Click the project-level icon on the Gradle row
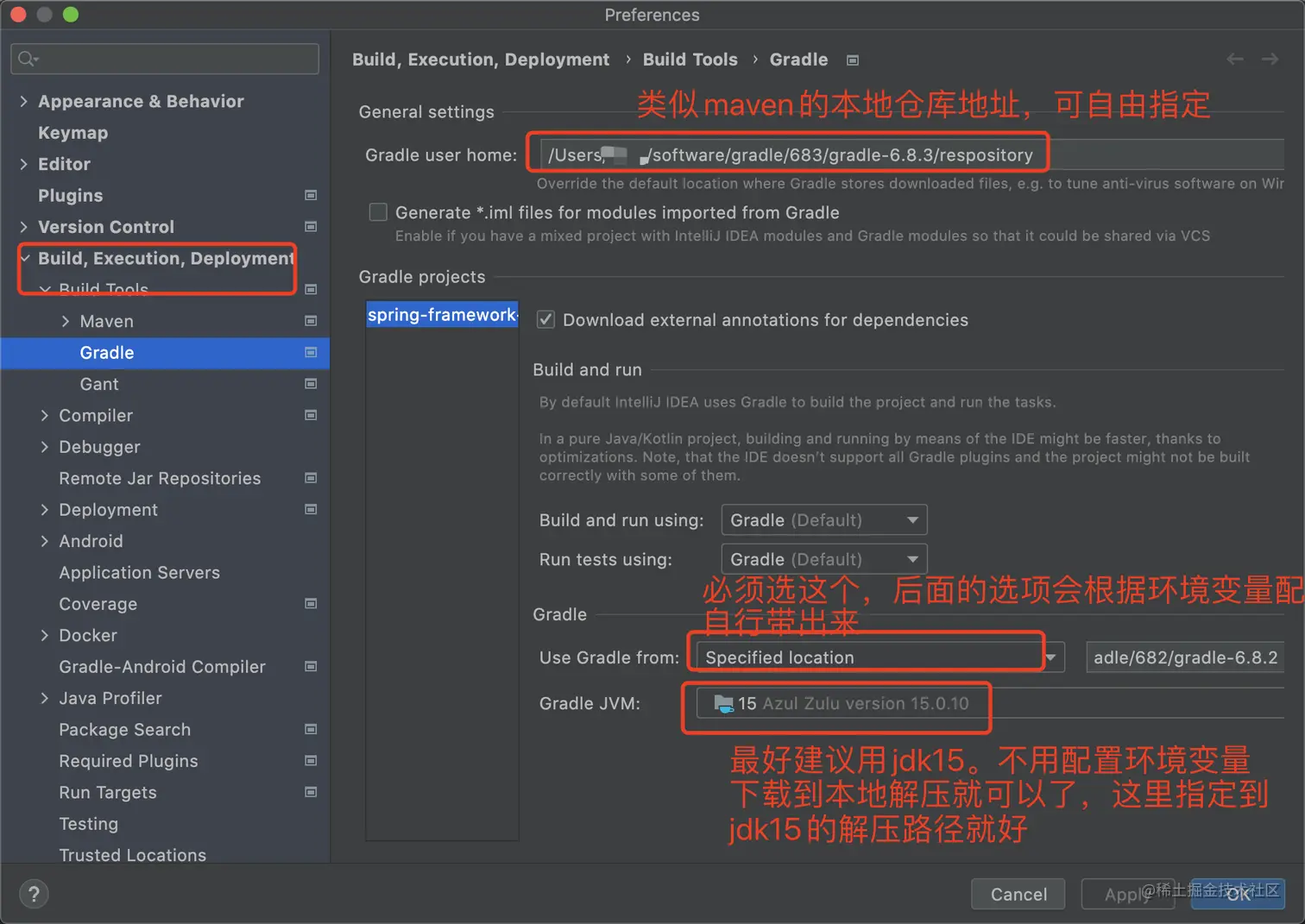 [311, 352]
